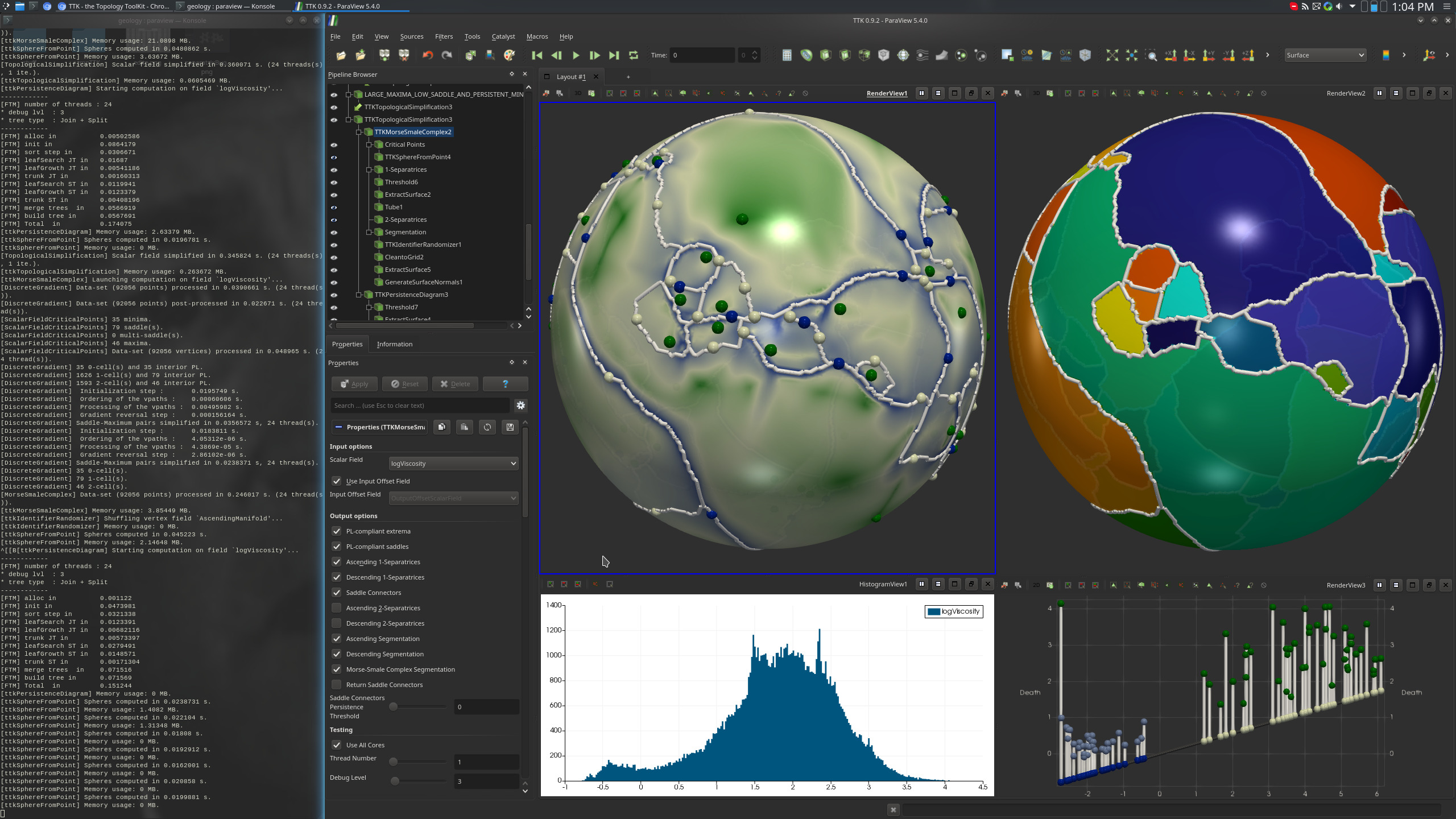This screenshot has height=819, width=1456.
Task: Click the Debug Level slider handle
Action: [395, 781]
